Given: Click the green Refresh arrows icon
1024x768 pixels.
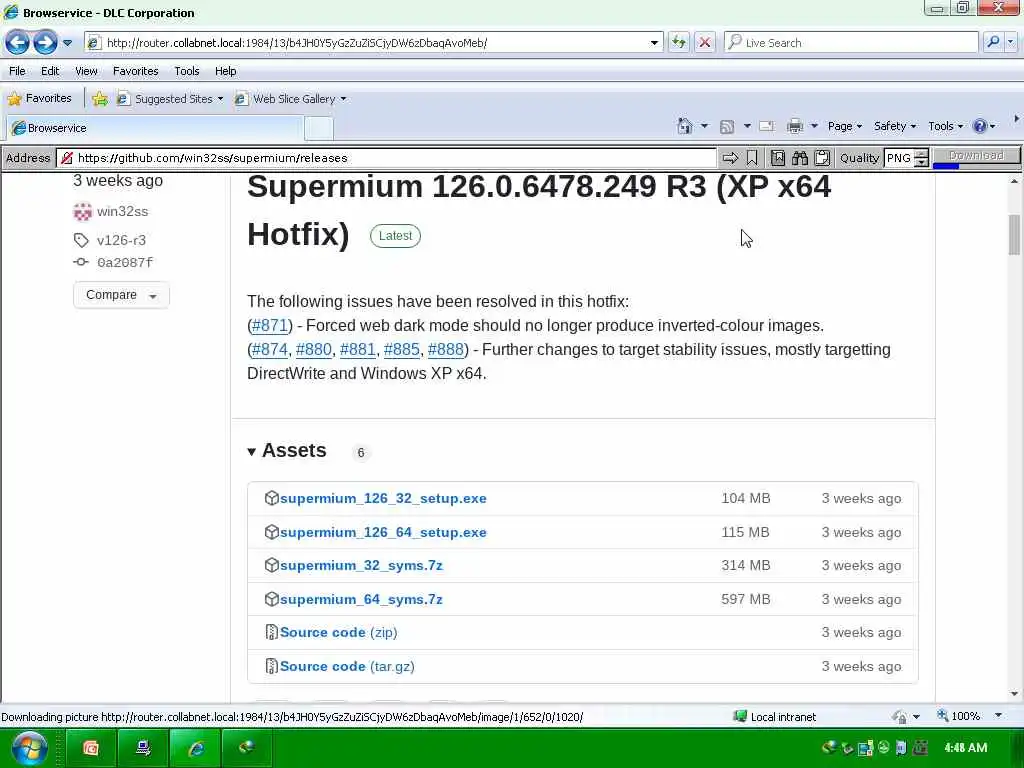Looking at the screenshot, I should point(679,43).
